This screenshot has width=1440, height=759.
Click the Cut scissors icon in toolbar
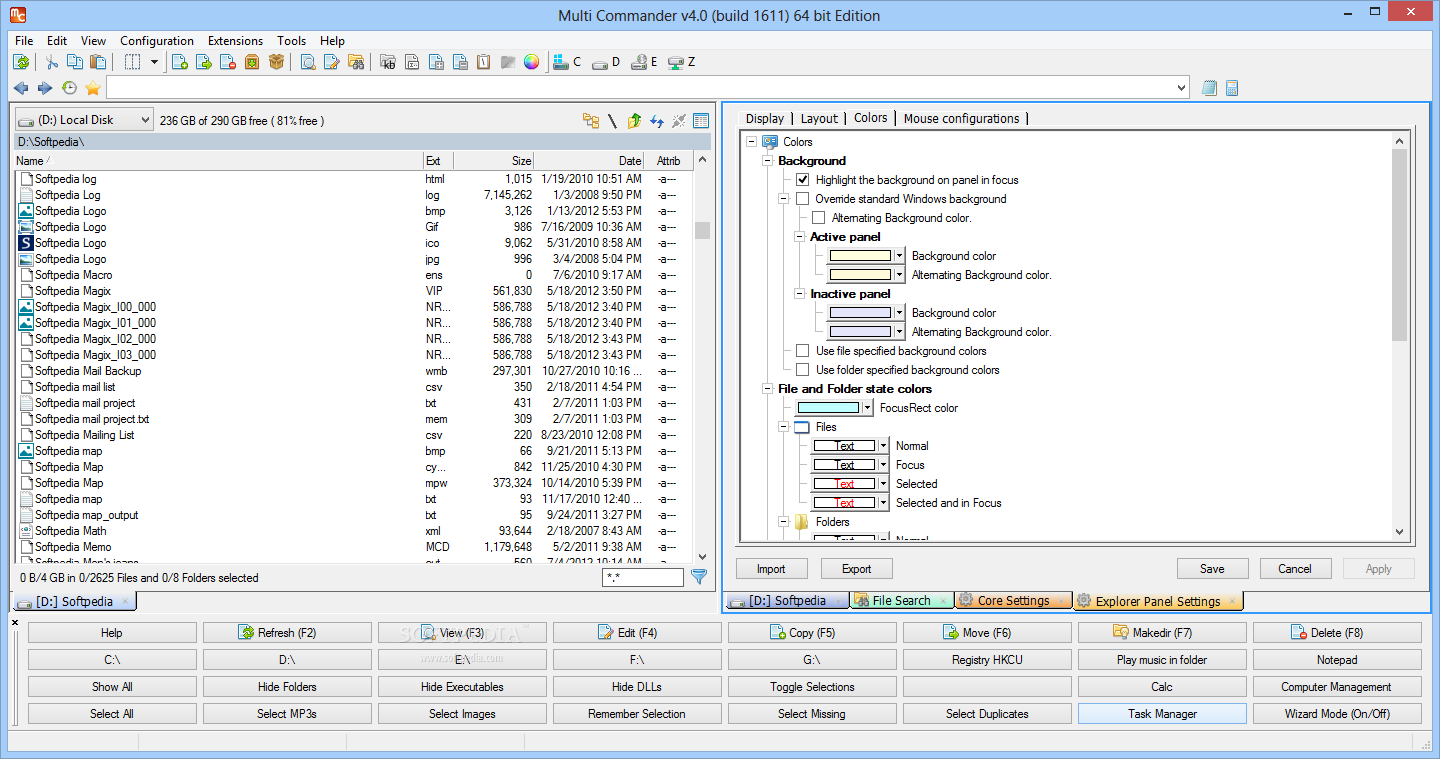point(52,62)
